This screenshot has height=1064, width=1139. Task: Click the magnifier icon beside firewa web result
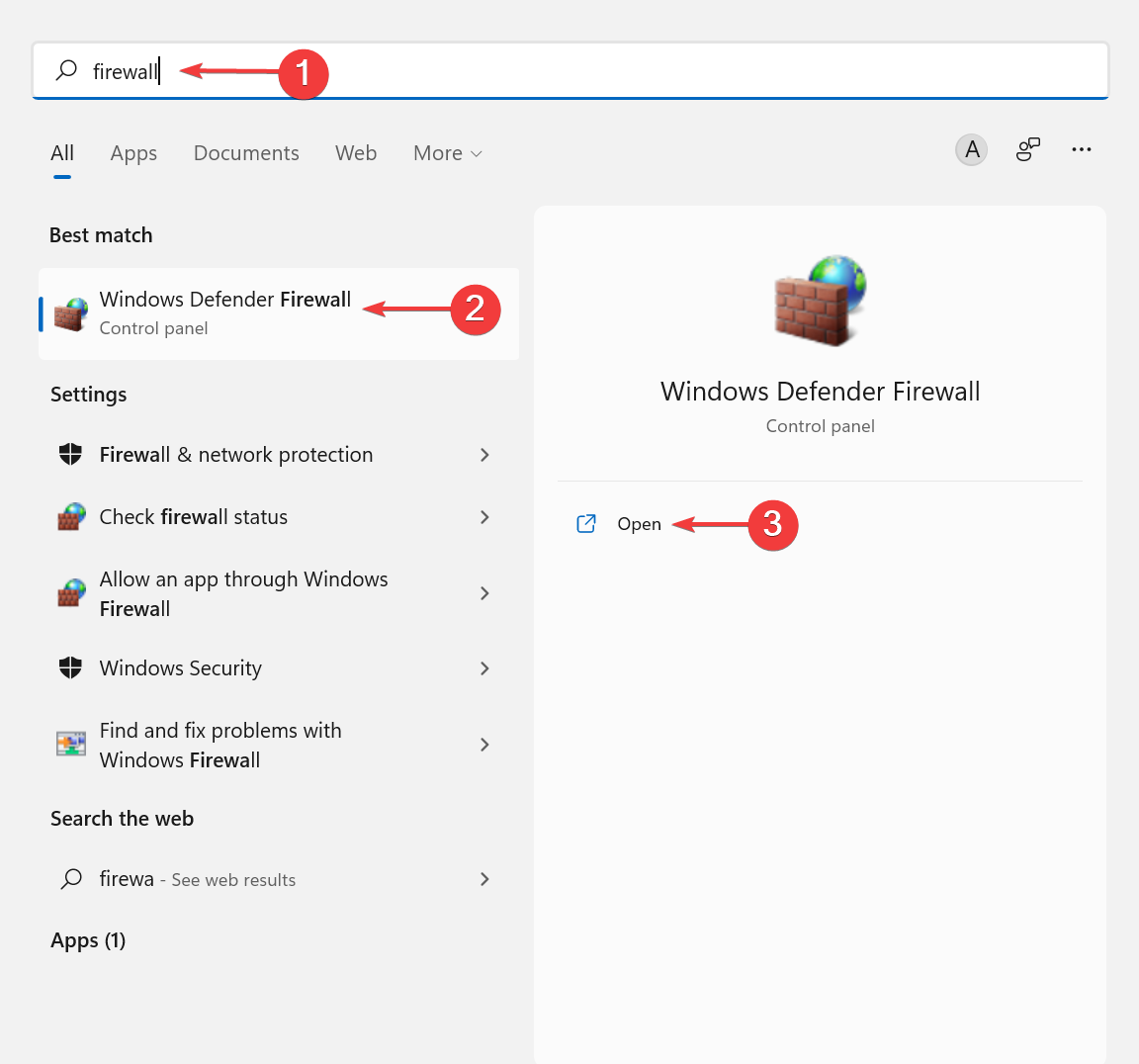(71, 879)
